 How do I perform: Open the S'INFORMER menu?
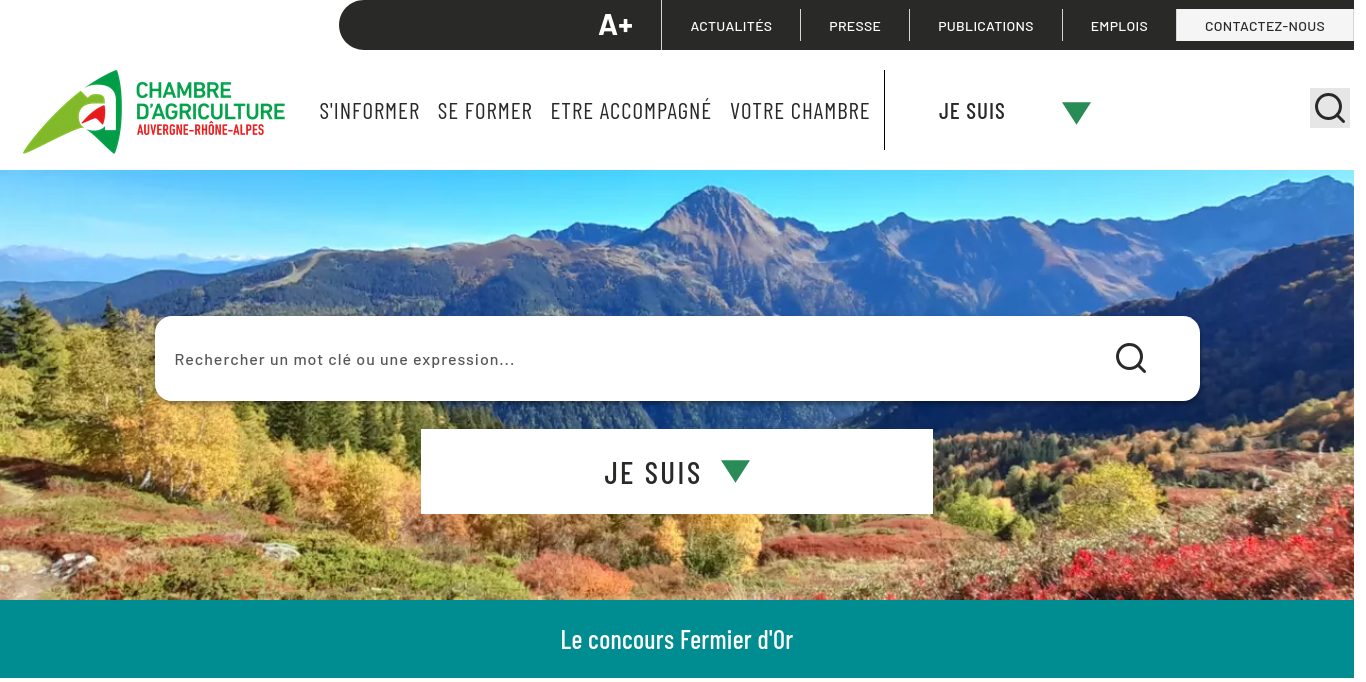[x=369, y=111]
